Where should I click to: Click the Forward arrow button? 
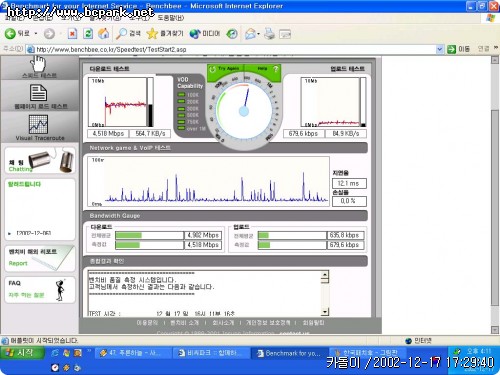point(49,34)
